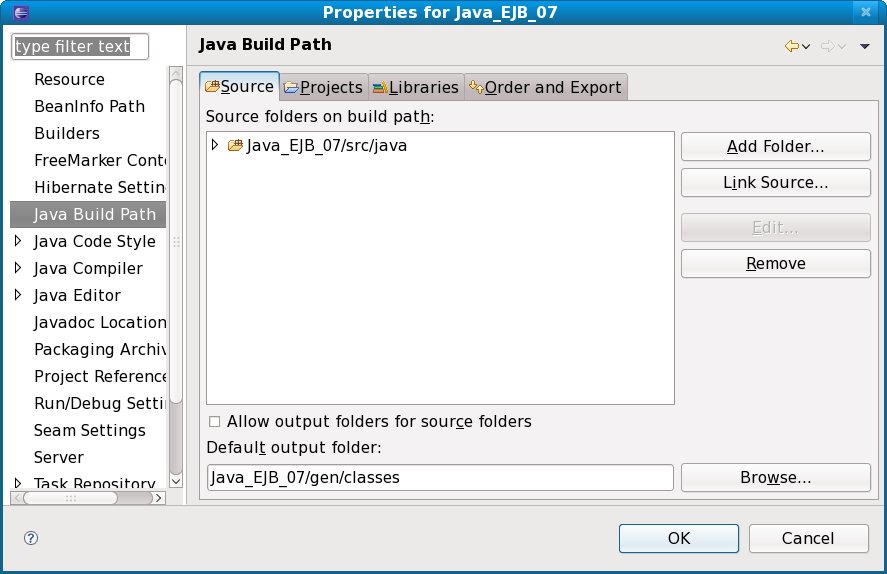This screenshot has width=887, height=574.
Task: Click the Eclipse icon in title bar
Action: [x=14, y=12]
